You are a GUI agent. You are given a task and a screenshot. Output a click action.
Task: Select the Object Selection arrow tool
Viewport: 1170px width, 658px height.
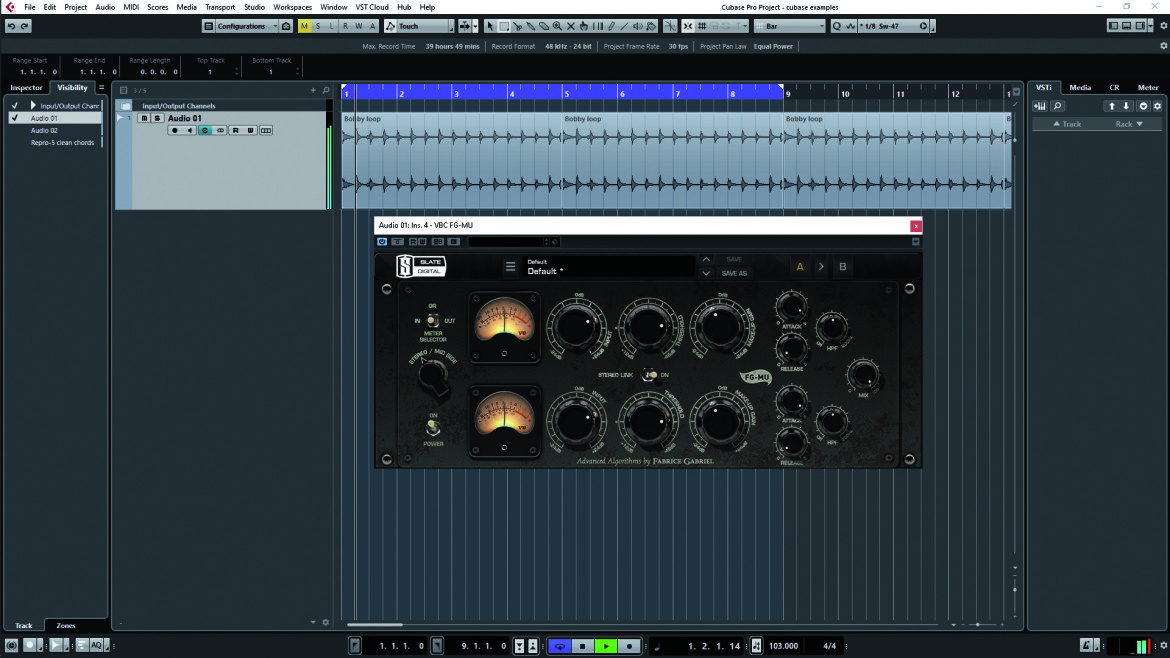tap(489, 26)
